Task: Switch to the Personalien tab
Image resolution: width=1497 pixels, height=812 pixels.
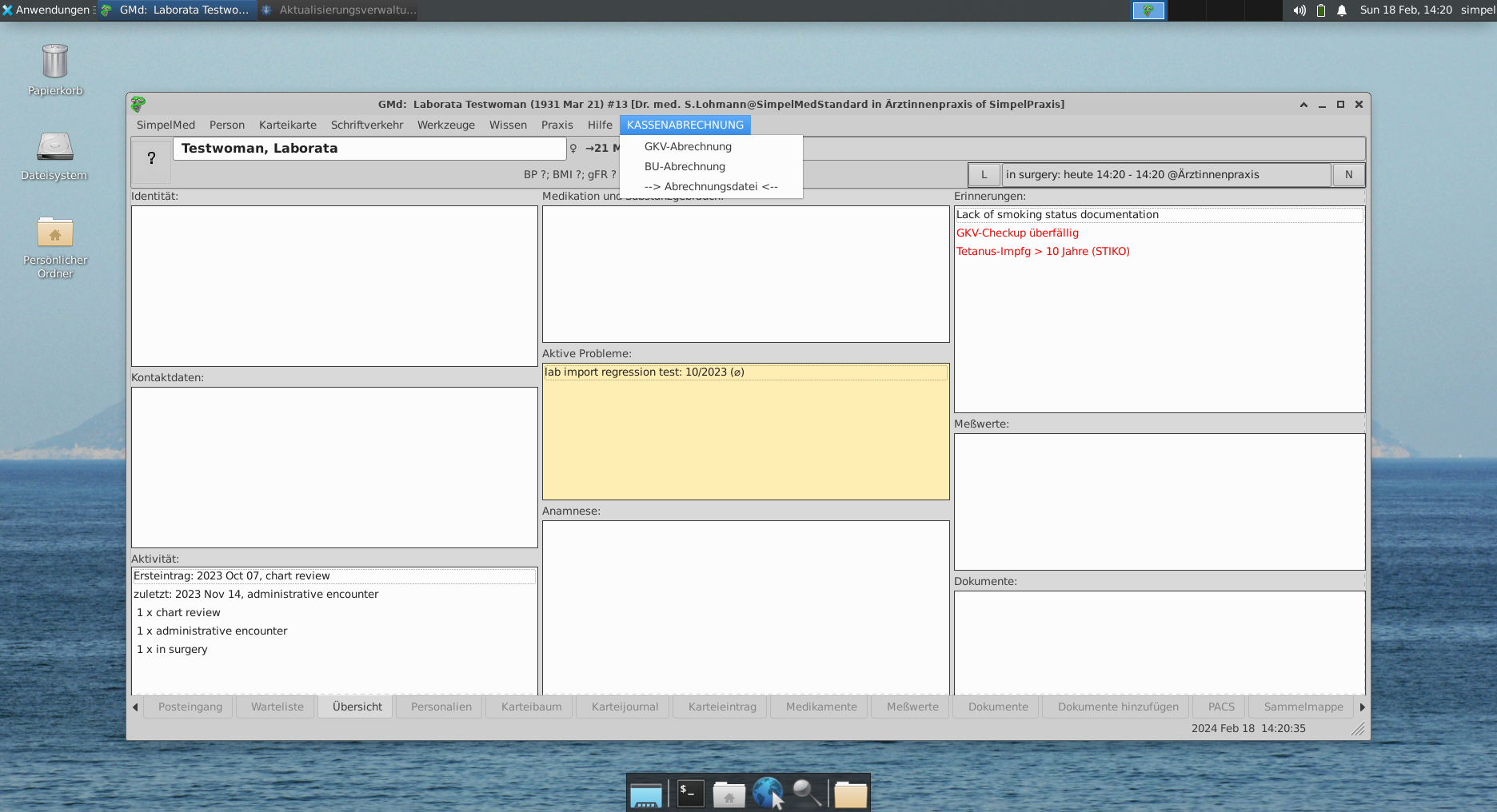Action: [441, 707]
